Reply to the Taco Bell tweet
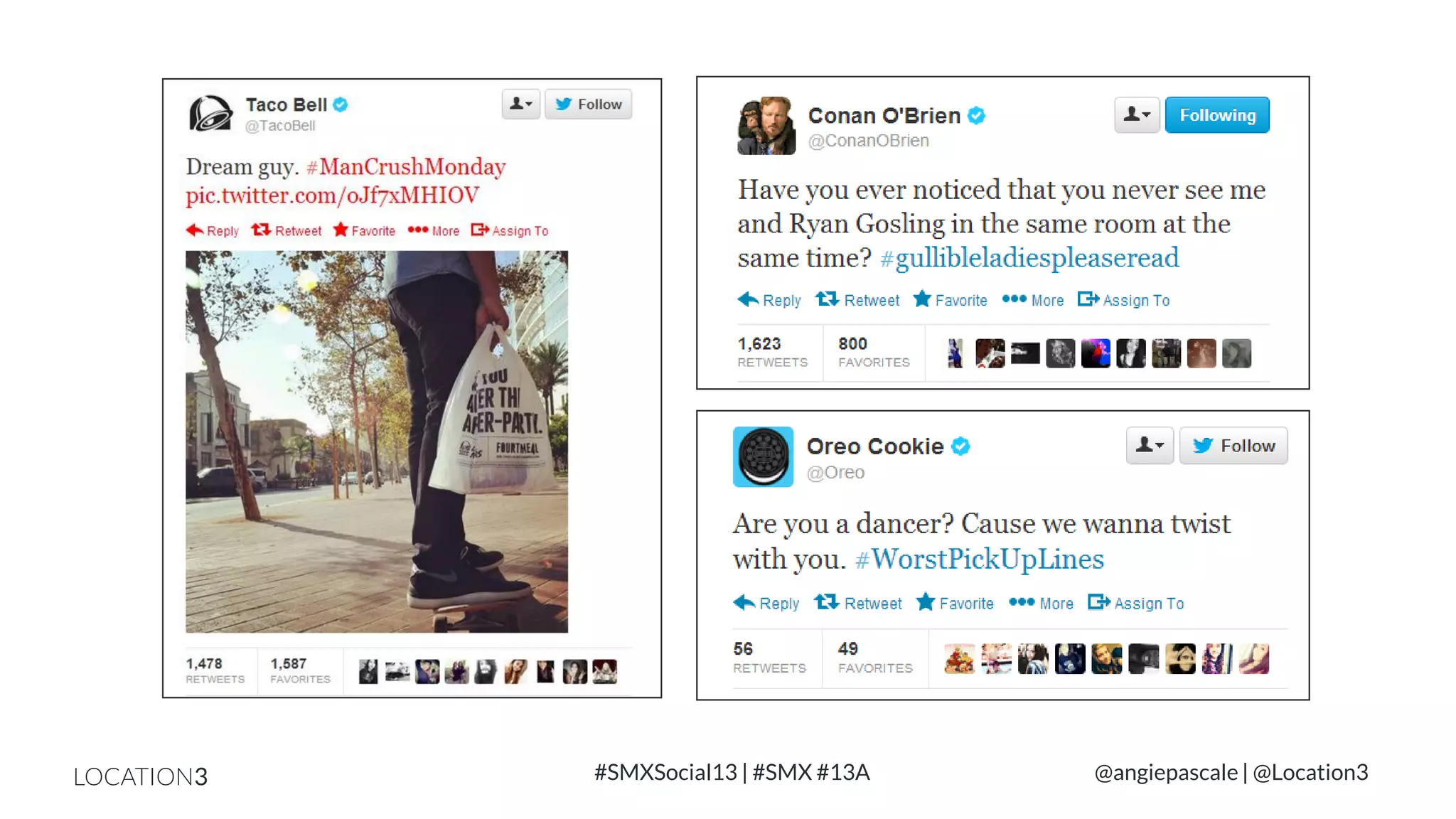This screenshot has height=819, width=1456. pyautogui.click(x=212, y=230)
